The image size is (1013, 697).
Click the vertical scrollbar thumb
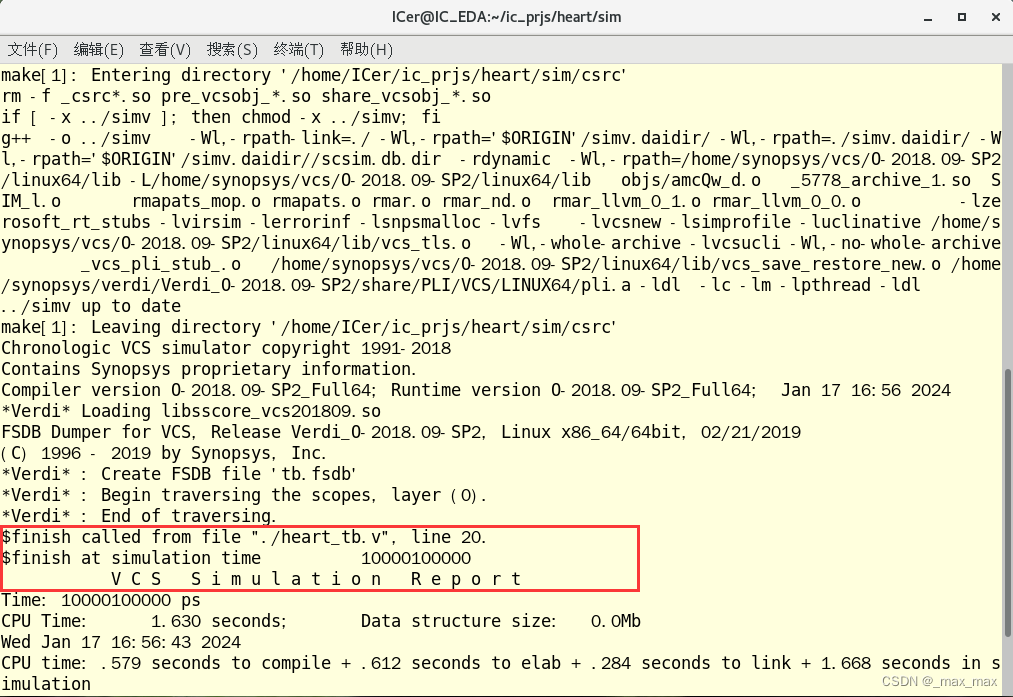tap(1008, 503)
